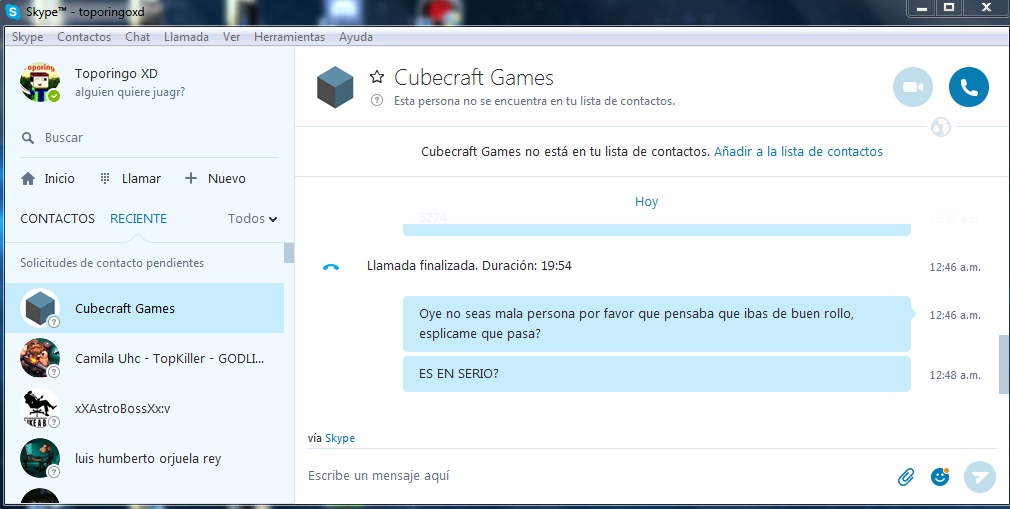Focus the Escribe un mensaje aquí box
The image size is (1010, 509).
coord(596,476)
